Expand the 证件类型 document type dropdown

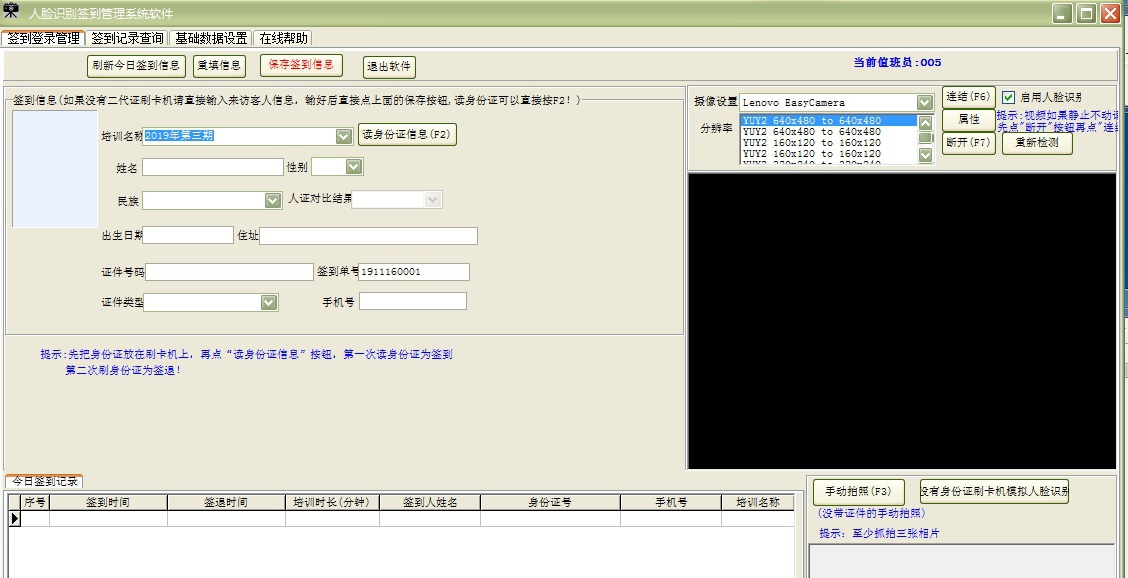coord(267,302)
